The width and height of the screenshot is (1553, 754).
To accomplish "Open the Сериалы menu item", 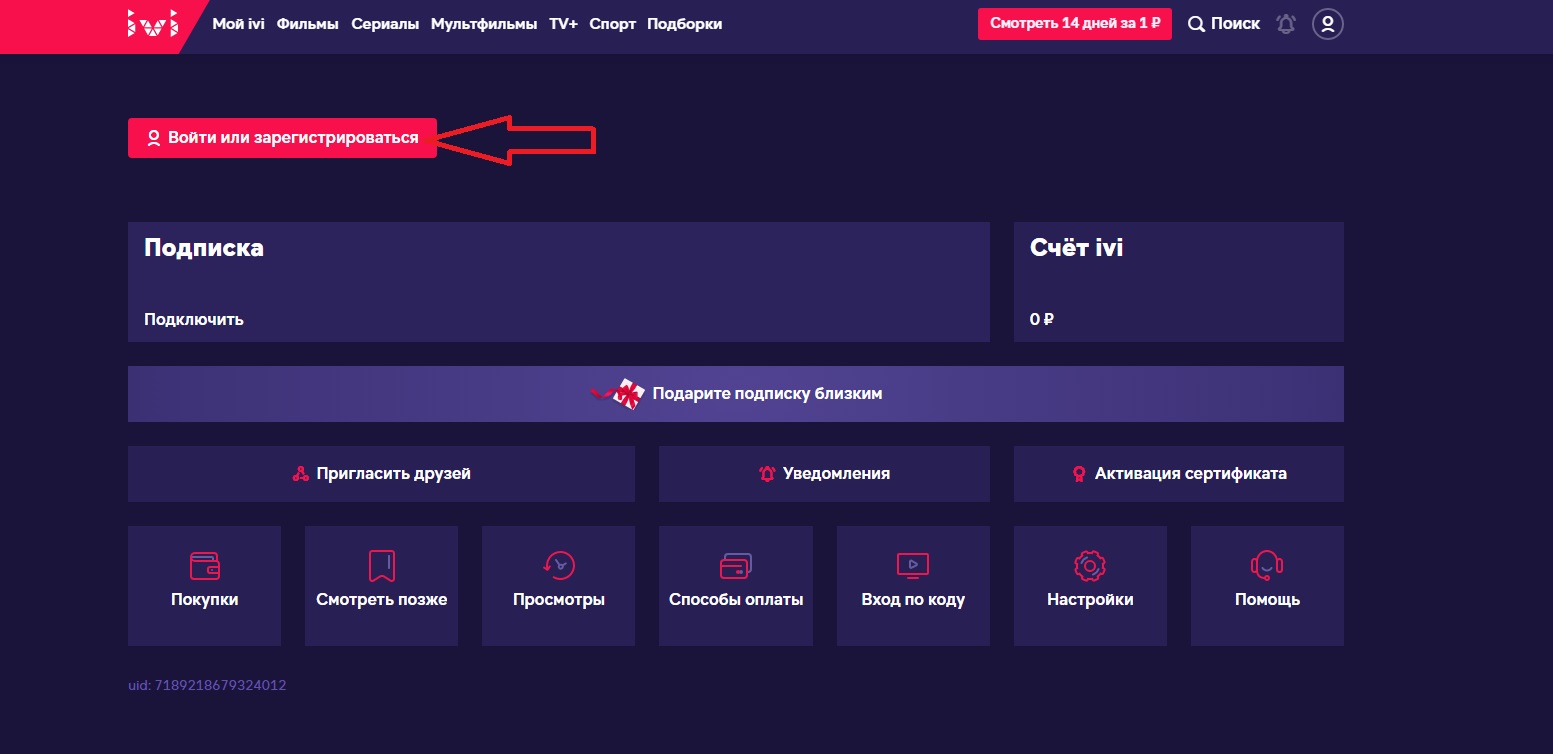I will click(385, 24).
